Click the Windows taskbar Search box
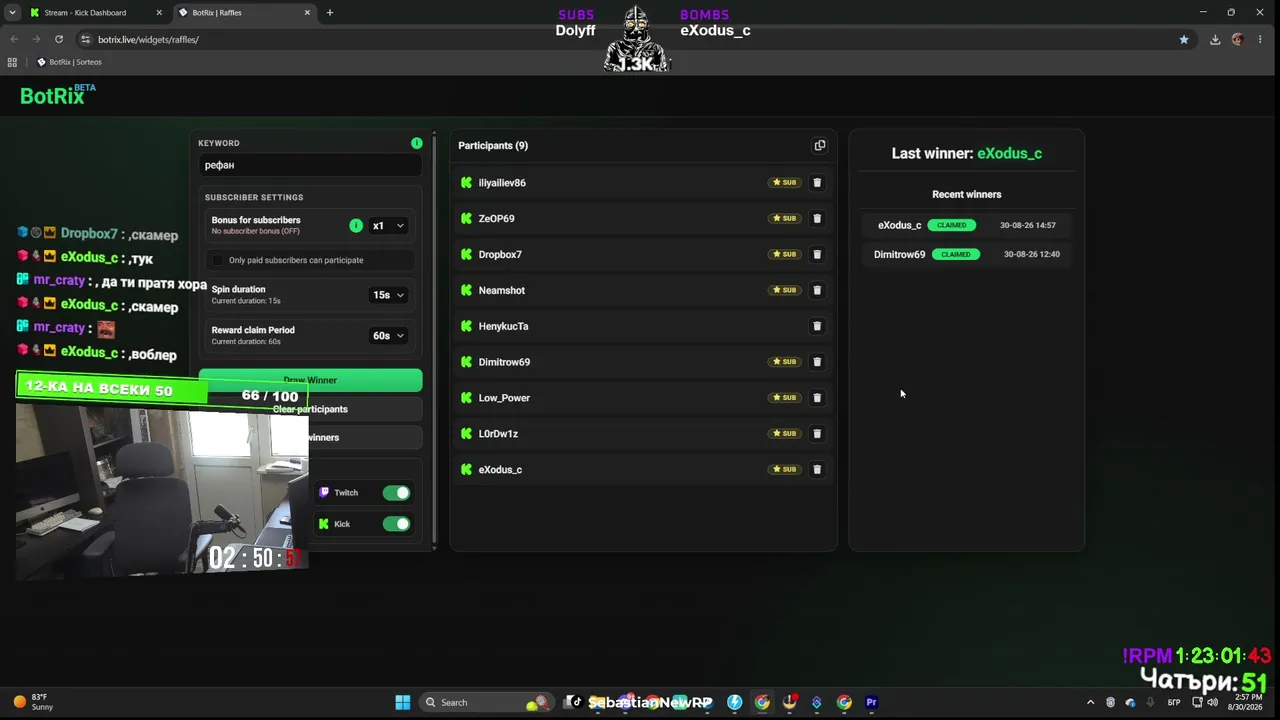Viewport: 1280px width, 720px height. (x=486, y=703)
